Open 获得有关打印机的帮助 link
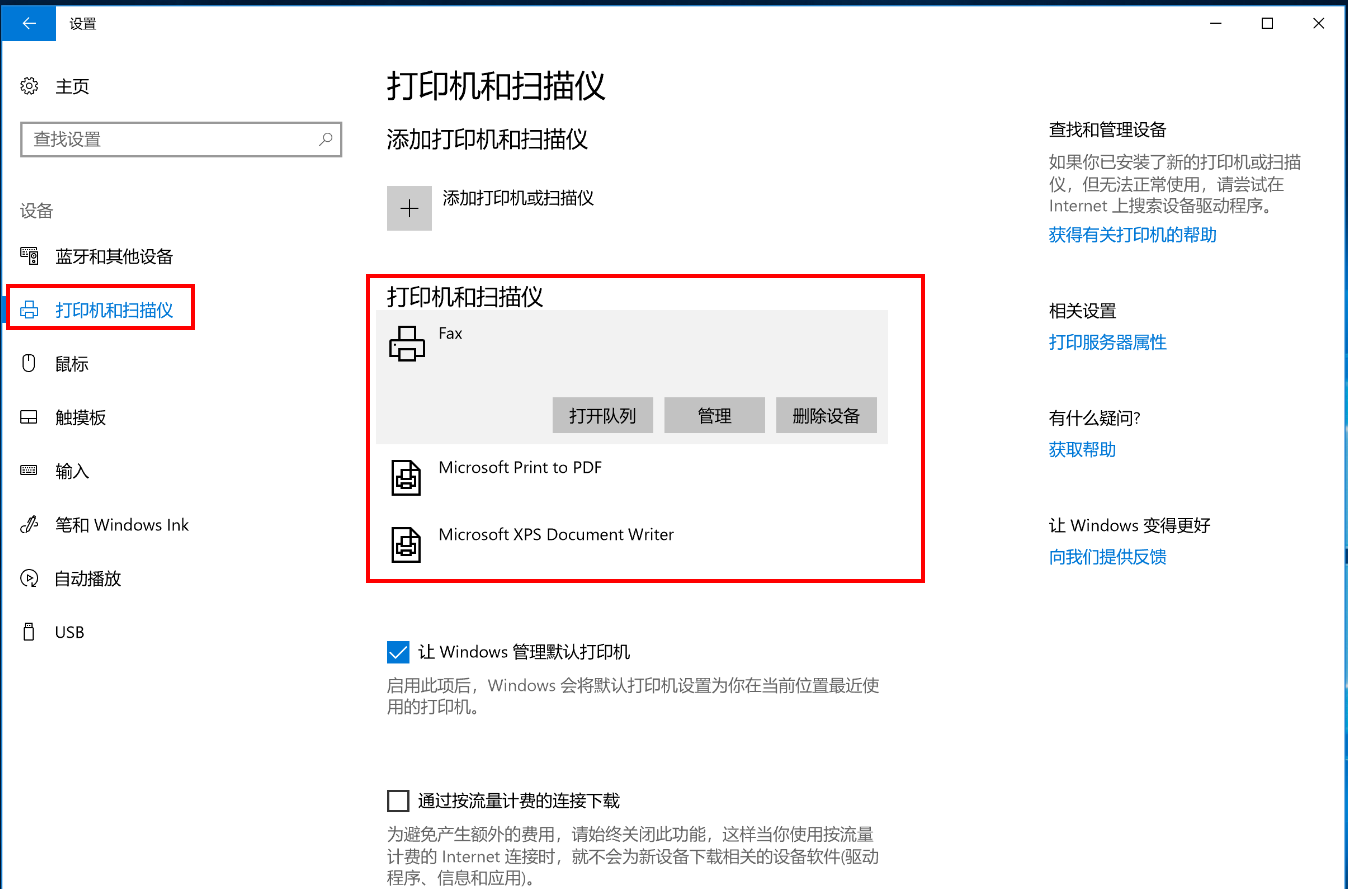 [1132, 235]
